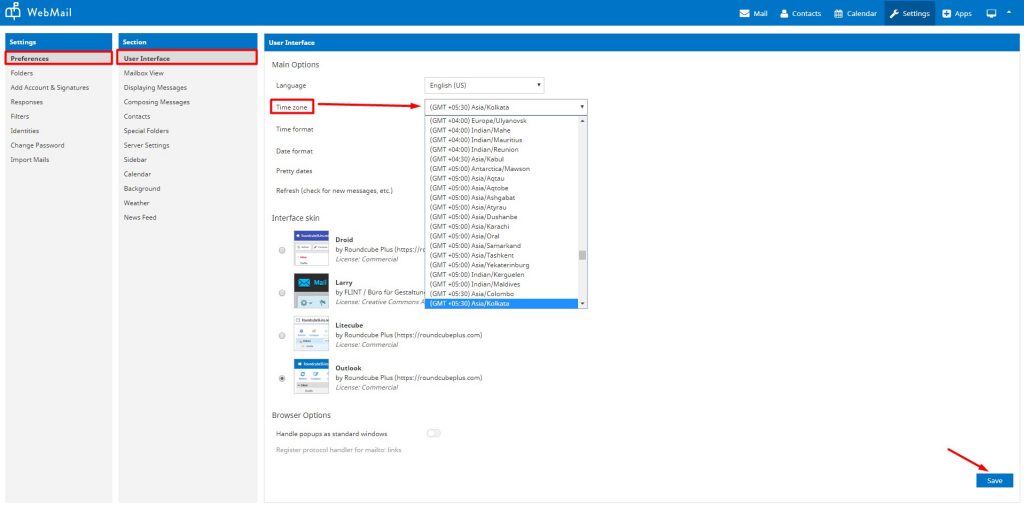The height and width of the screenshot is (512, 1024).
Task: Click the monitor icon in top bar
Action: pyautogui.click(x=991, y=13)
